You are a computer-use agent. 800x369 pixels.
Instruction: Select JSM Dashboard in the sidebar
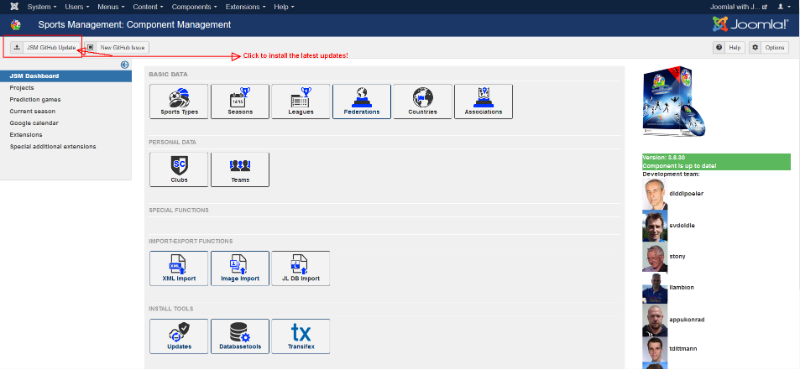(x=66, y=76)
